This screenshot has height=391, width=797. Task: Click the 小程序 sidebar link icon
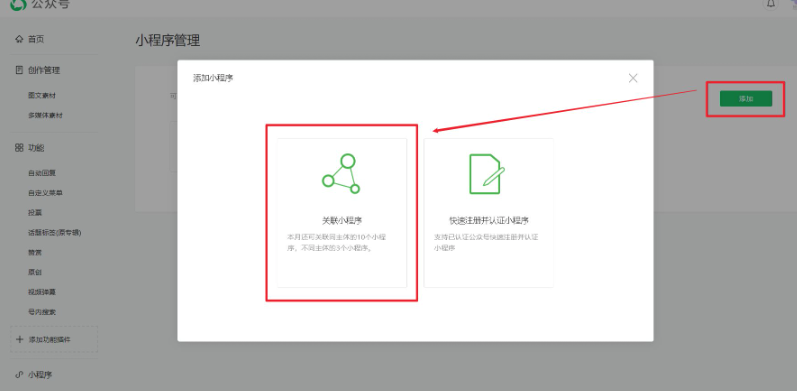(19, 375)
